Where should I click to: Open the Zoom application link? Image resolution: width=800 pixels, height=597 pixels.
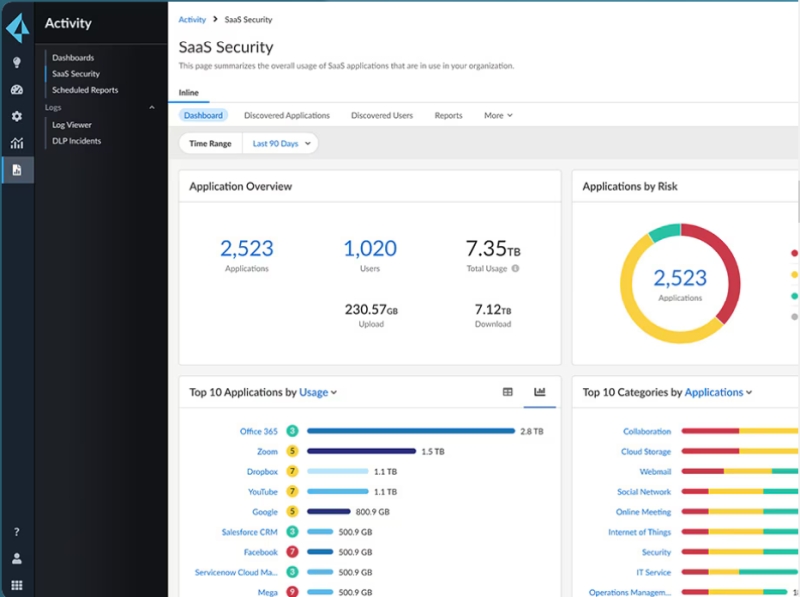pos(267,451)
